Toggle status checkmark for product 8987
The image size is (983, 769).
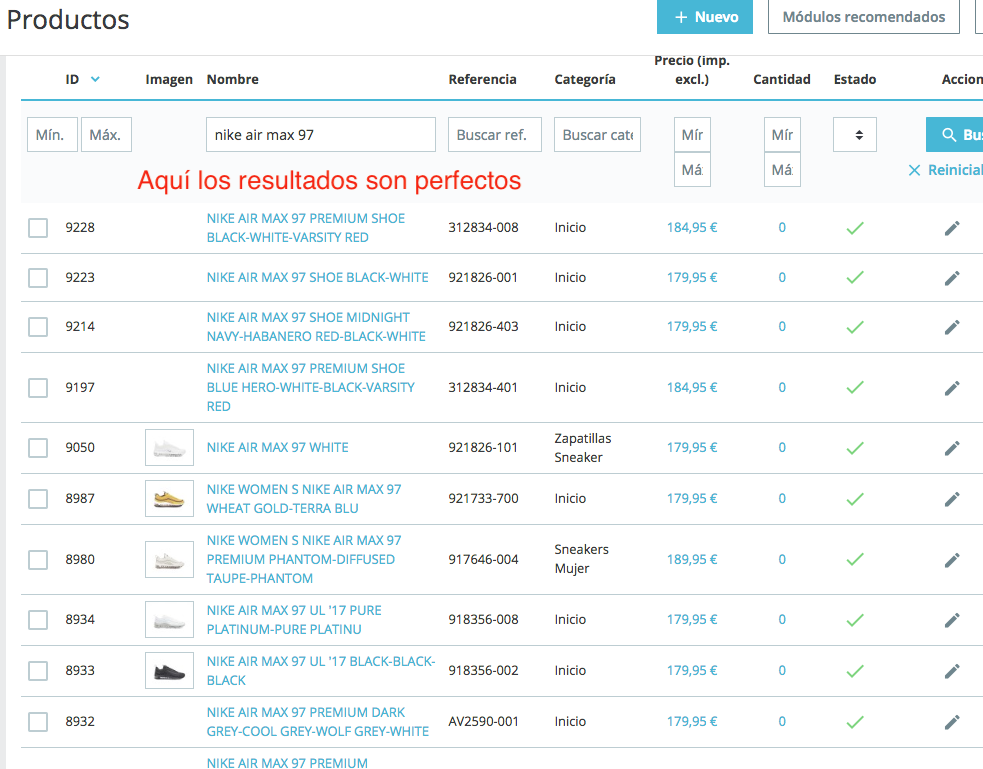tap(855, 499)
